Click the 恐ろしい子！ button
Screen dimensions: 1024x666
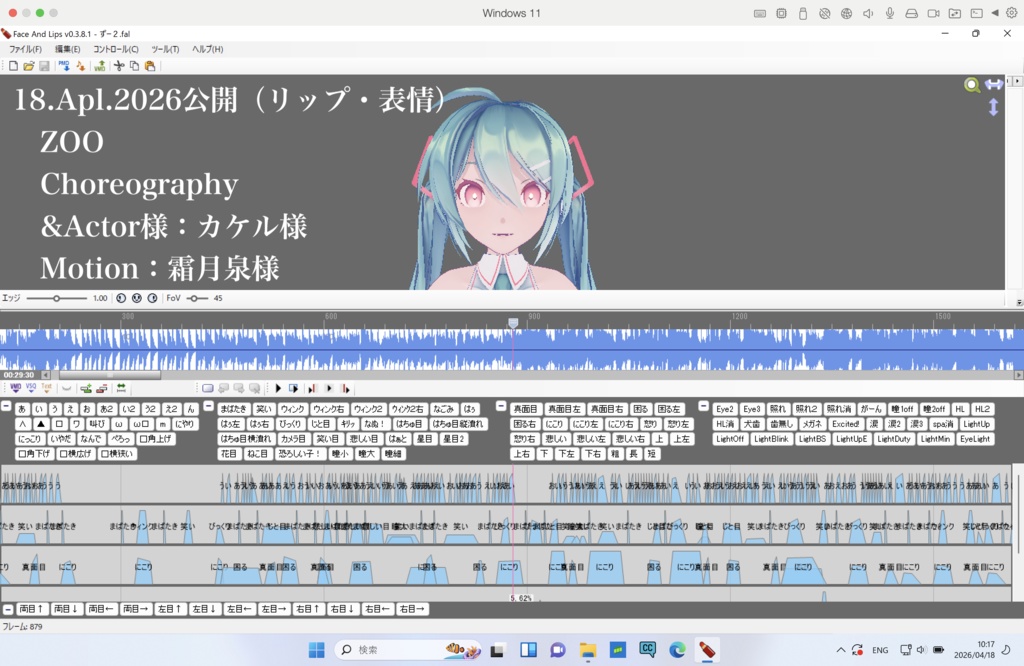click(x=300, y=454)
